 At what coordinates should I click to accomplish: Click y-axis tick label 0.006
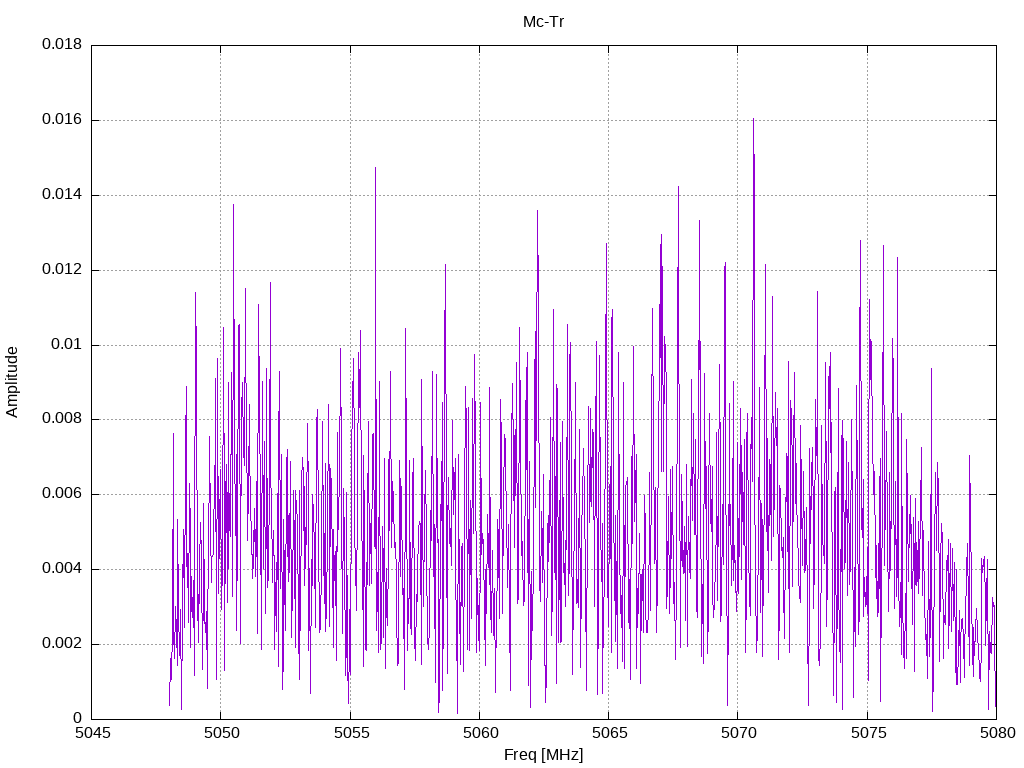[x=62, y=494]
